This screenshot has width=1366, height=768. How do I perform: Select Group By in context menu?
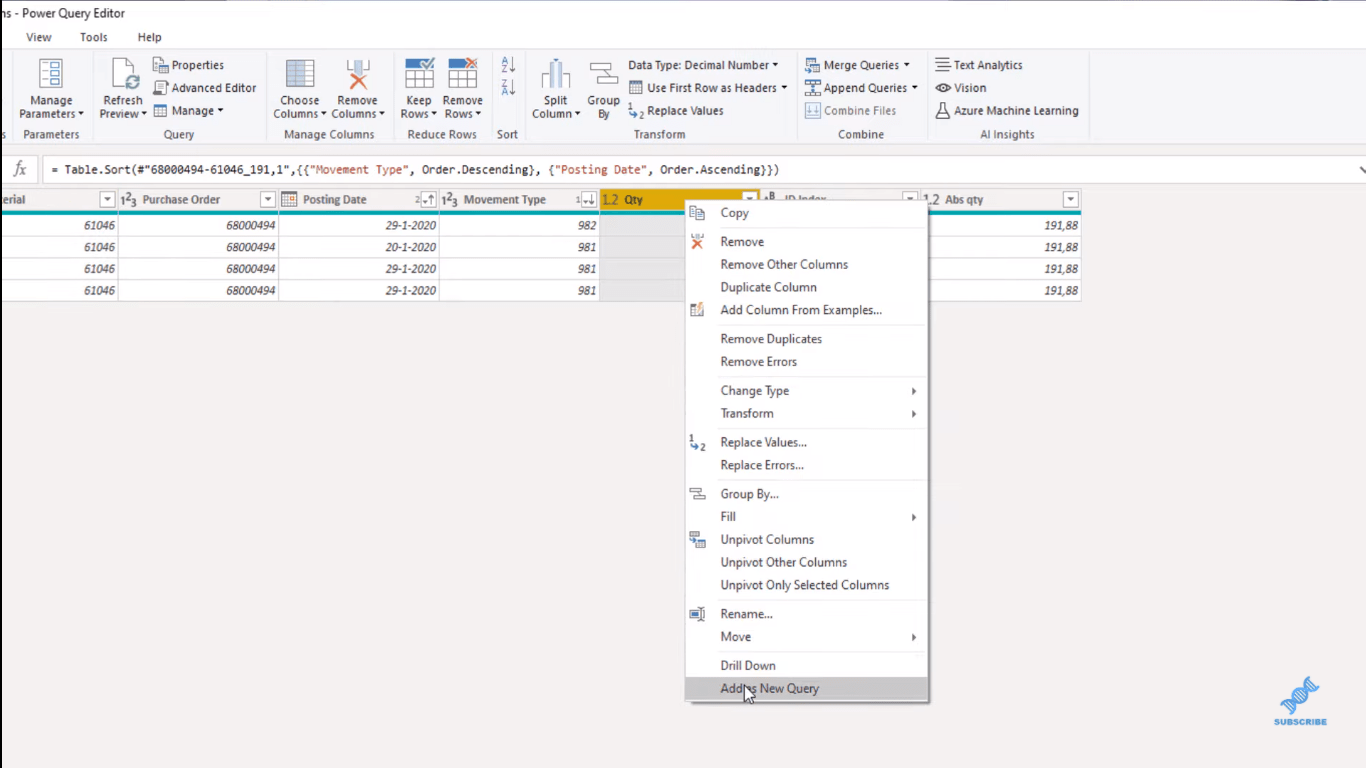click(x=807, y=495)
